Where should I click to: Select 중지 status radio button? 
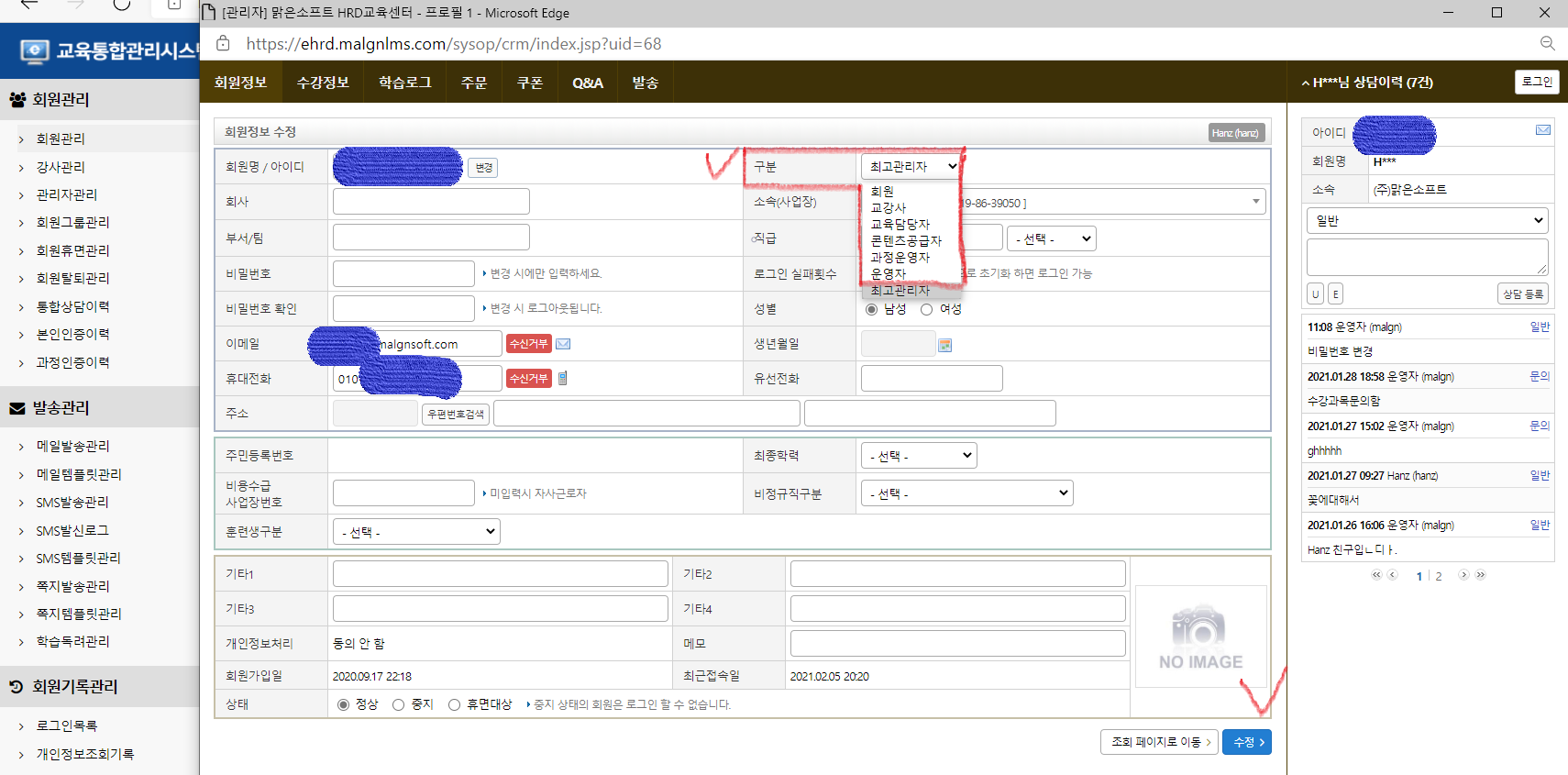398,704
